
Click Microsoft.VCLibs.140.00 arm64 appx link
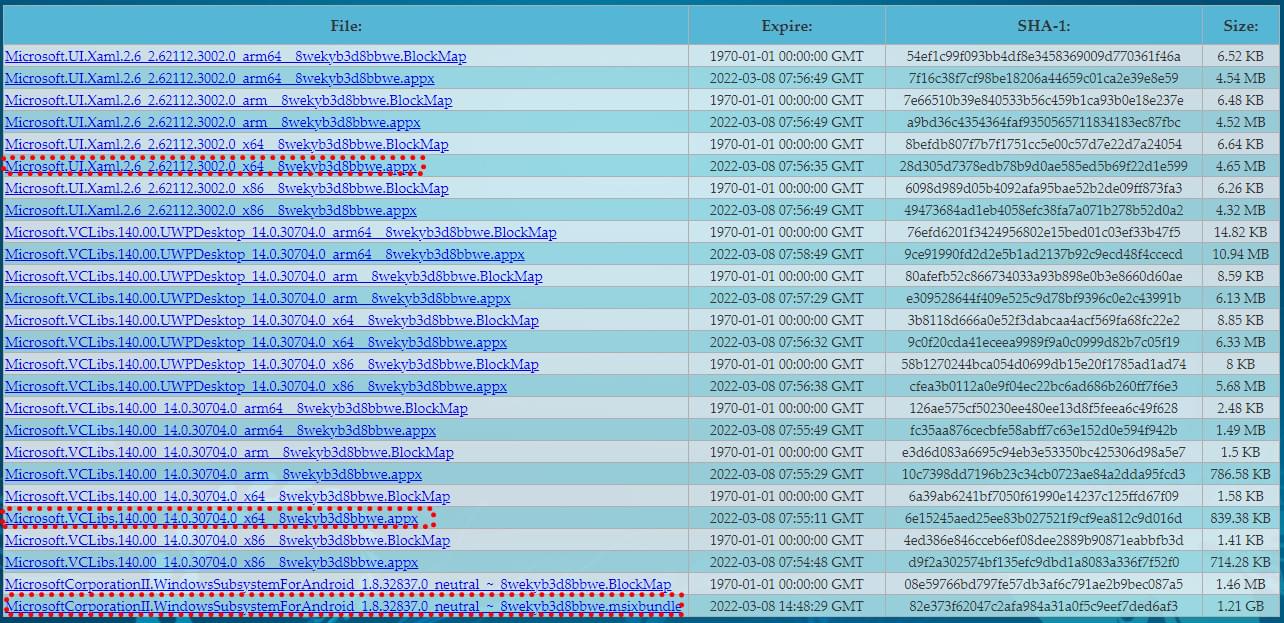coord(220,431)
